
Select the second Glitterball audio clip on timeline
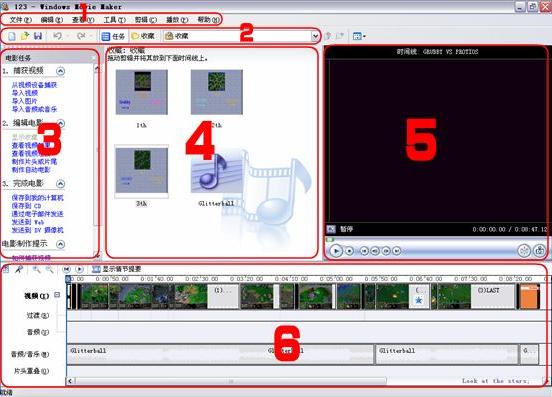coord(446,354)
